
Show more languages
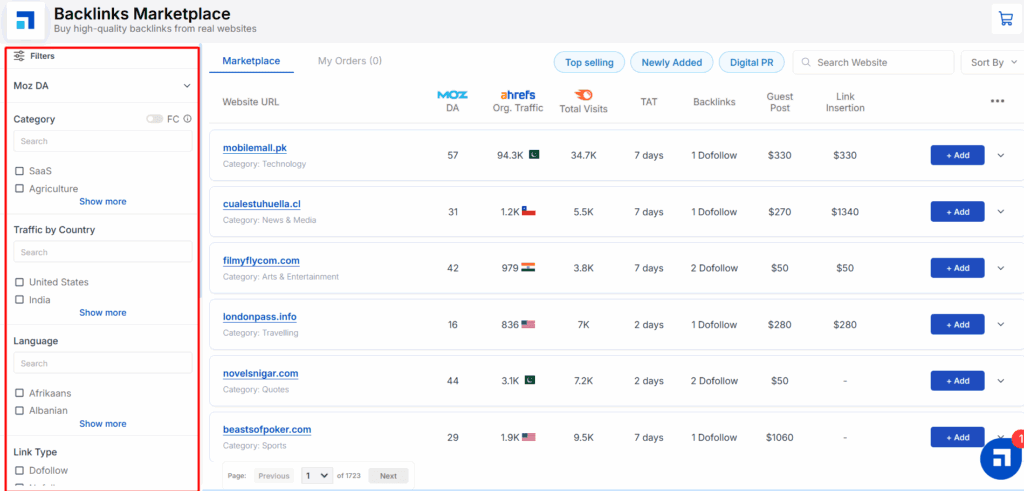point(103,424)
